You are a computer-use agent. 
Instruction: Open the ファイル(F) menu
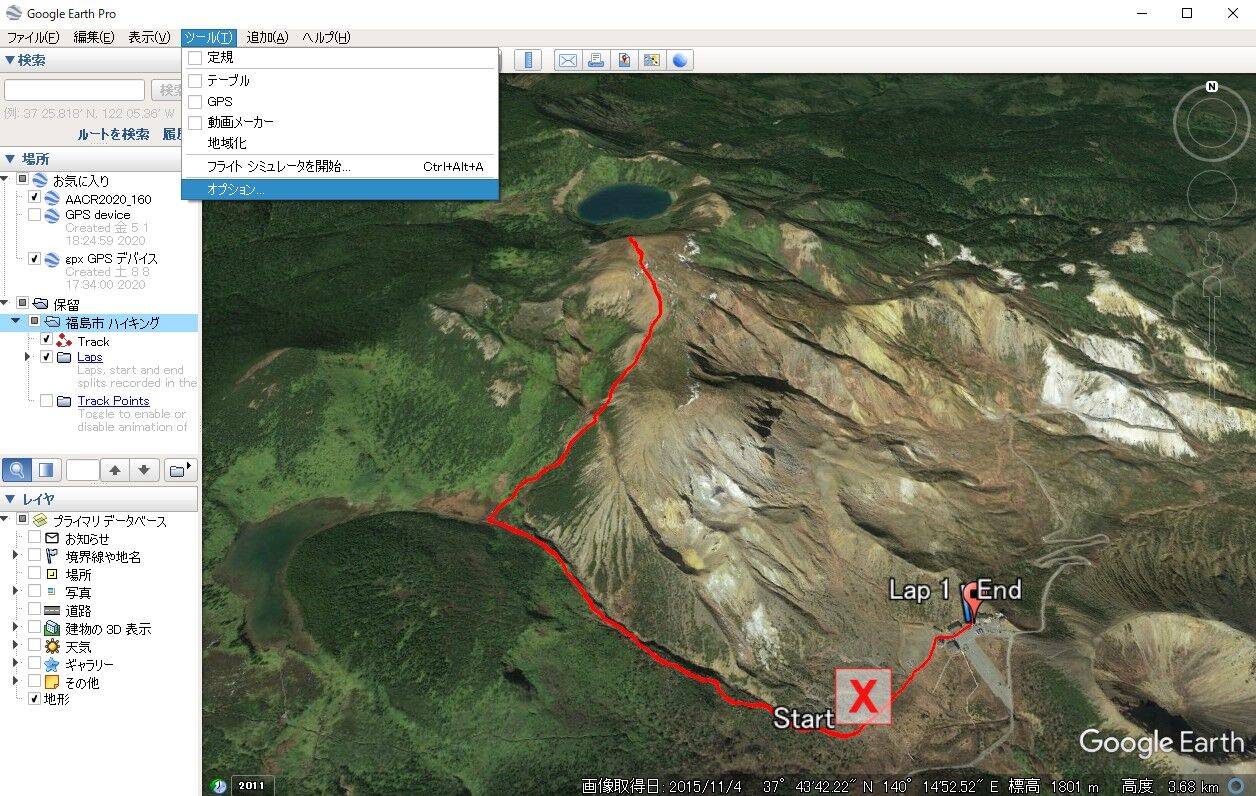33,37
